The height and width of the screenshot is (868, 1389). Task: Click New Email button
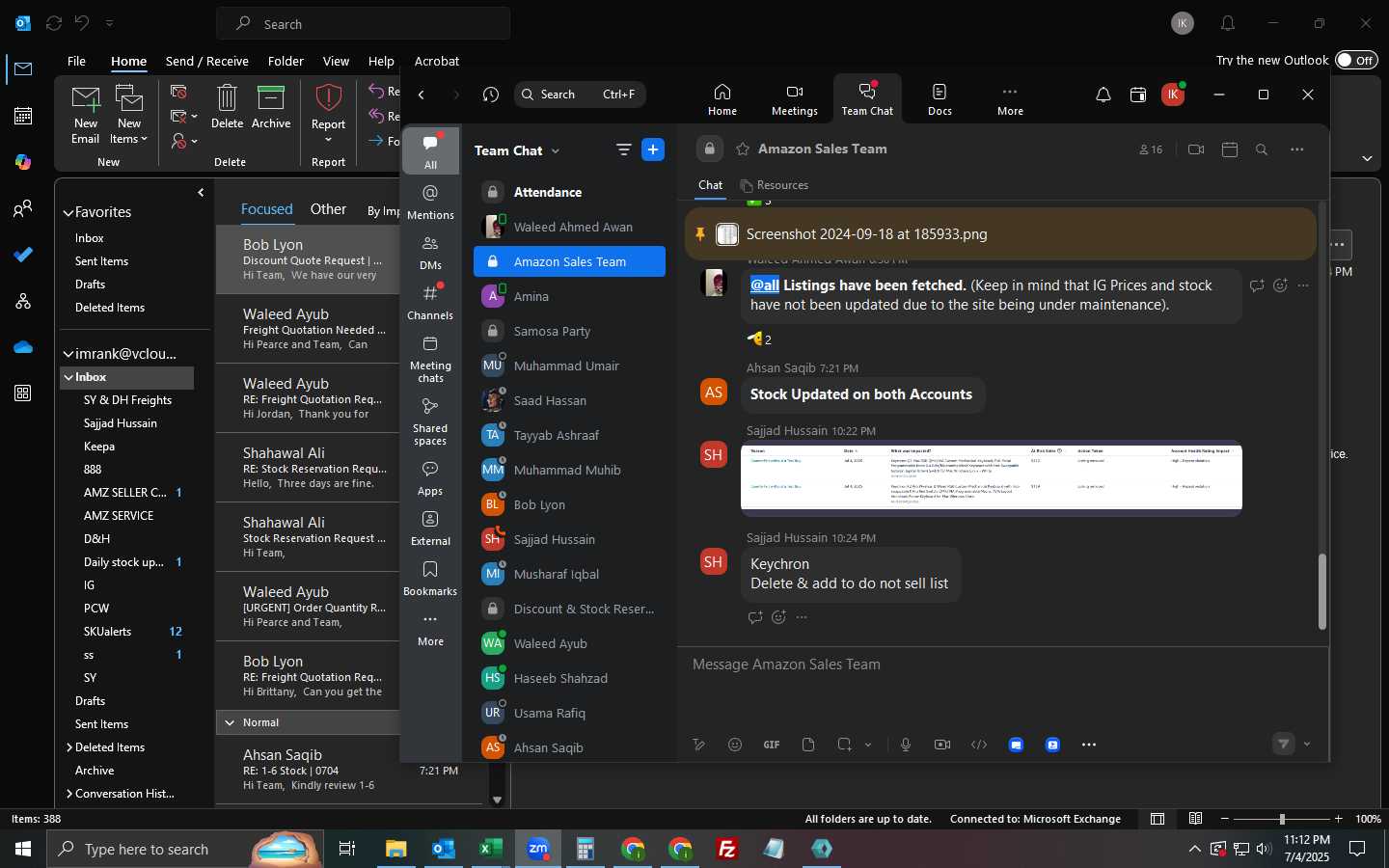pos(85,114)
